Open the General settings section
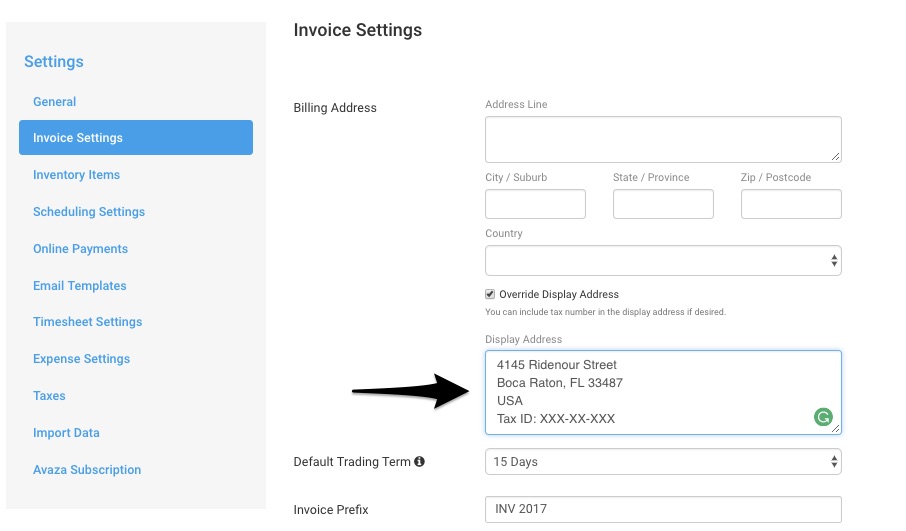 [x=54, y=102]
